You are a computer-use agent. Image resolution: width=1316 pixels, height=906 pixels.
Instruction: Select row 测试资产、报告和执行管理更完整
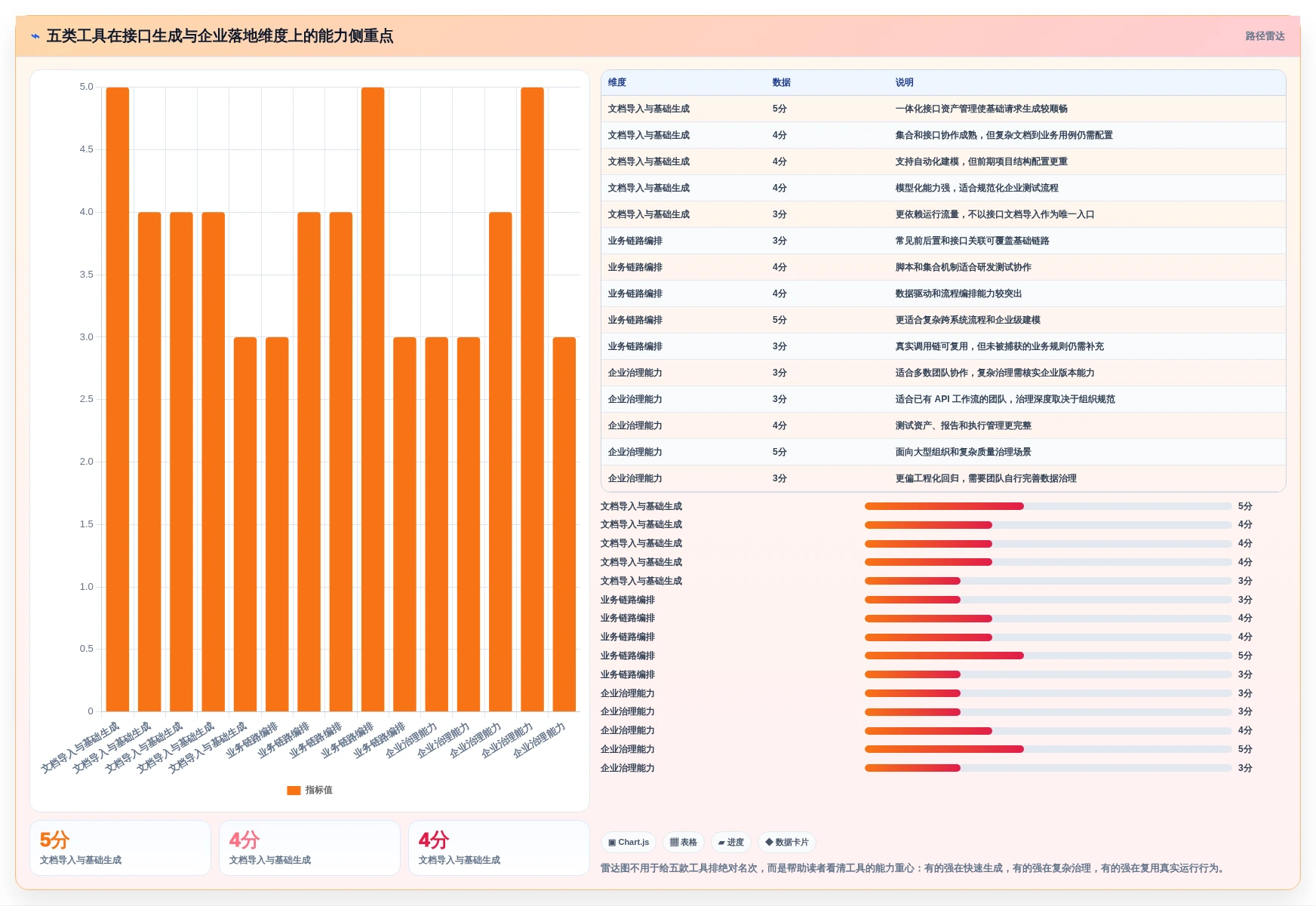tap(943, 426)
